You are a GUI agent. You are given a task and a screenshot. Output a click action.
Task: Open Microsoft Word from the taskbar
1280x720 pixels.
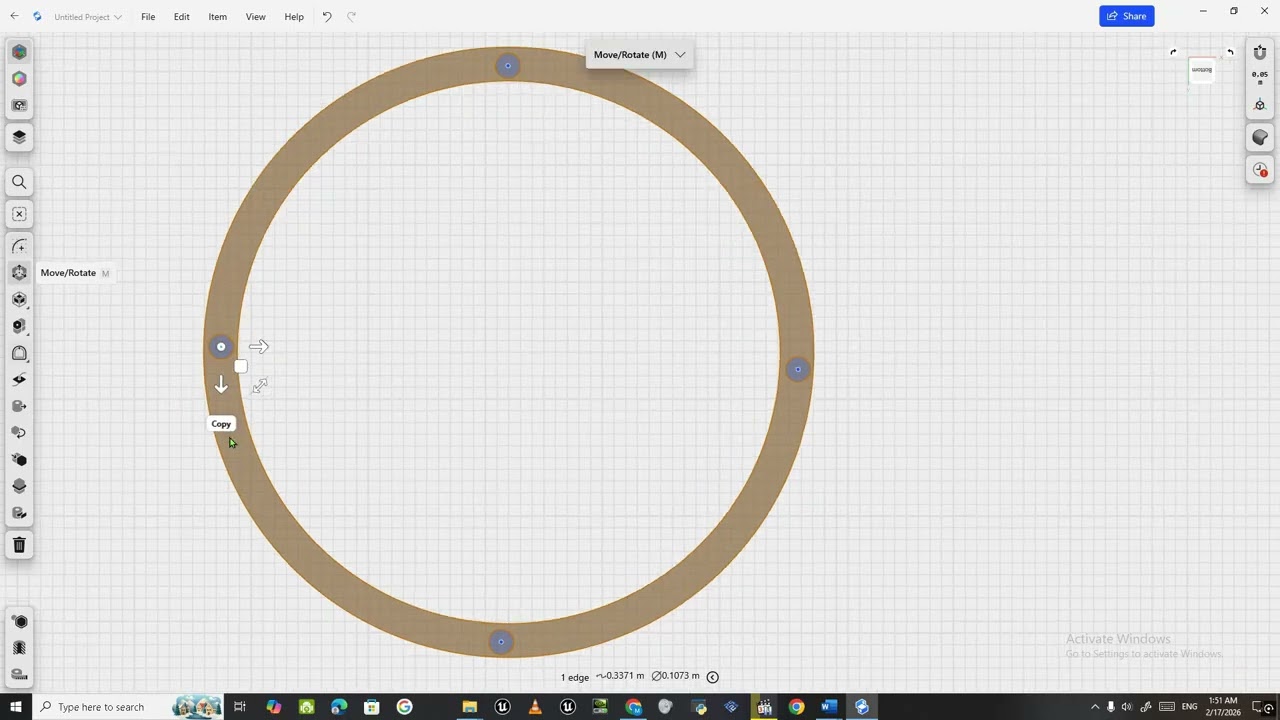[x=829, y=707]
